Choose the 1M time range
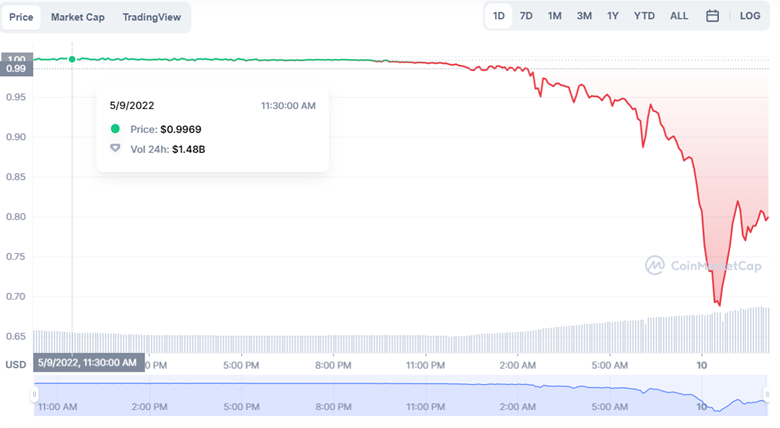Viewport: 780px width, 428px height. click(x=554, y=16)
